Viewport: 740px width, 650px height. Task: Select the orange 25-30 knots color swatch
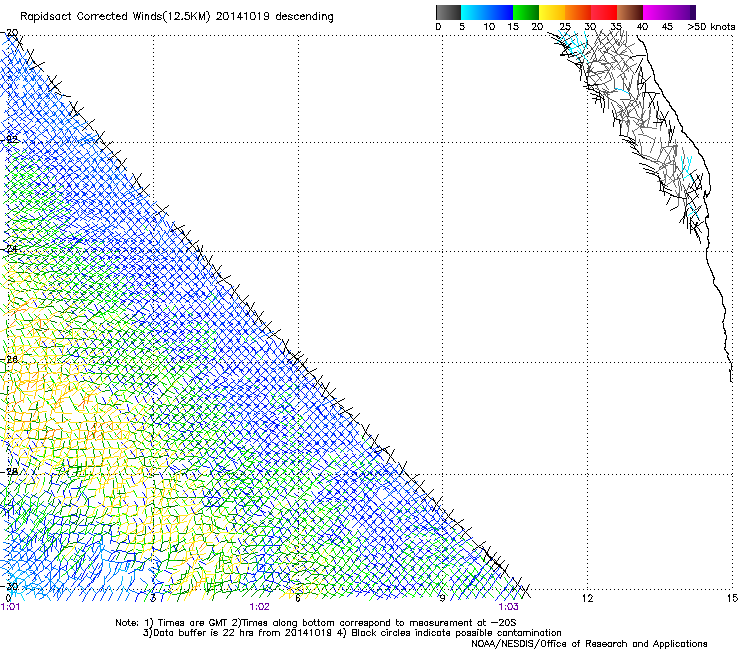click(578, 12)
